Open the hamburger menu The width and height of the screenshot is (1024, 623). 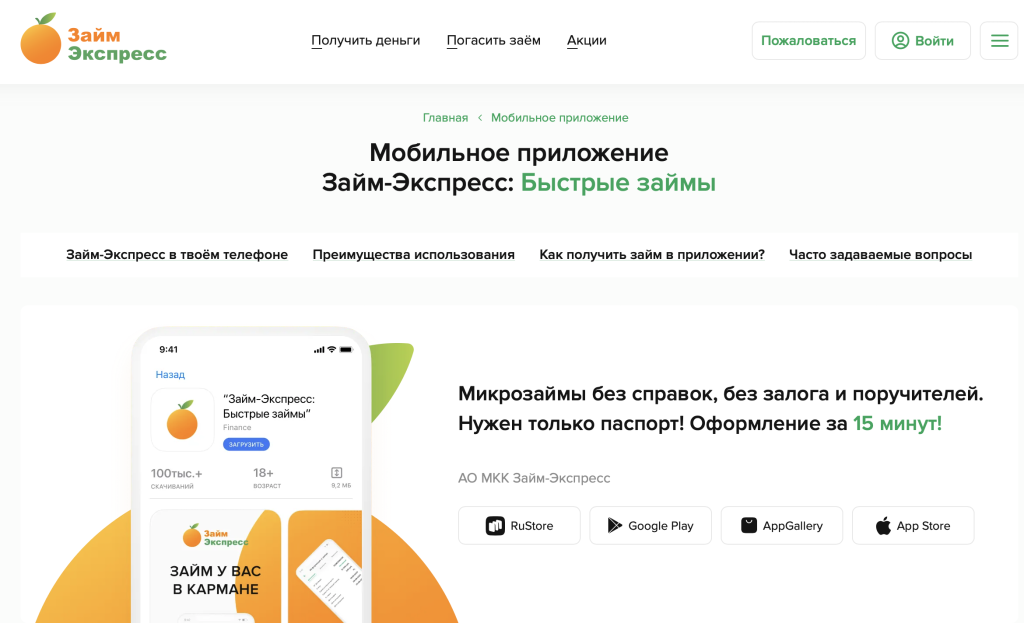pos(998,41)
